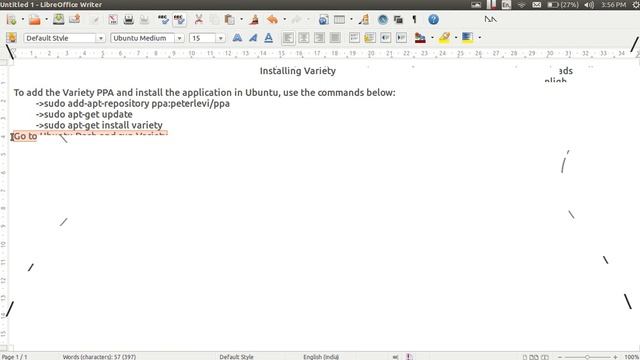Click 'English (India)' language in status bar
Image resolution: width=640 pixels, height=360 pixels.
[x=321, y=357]
